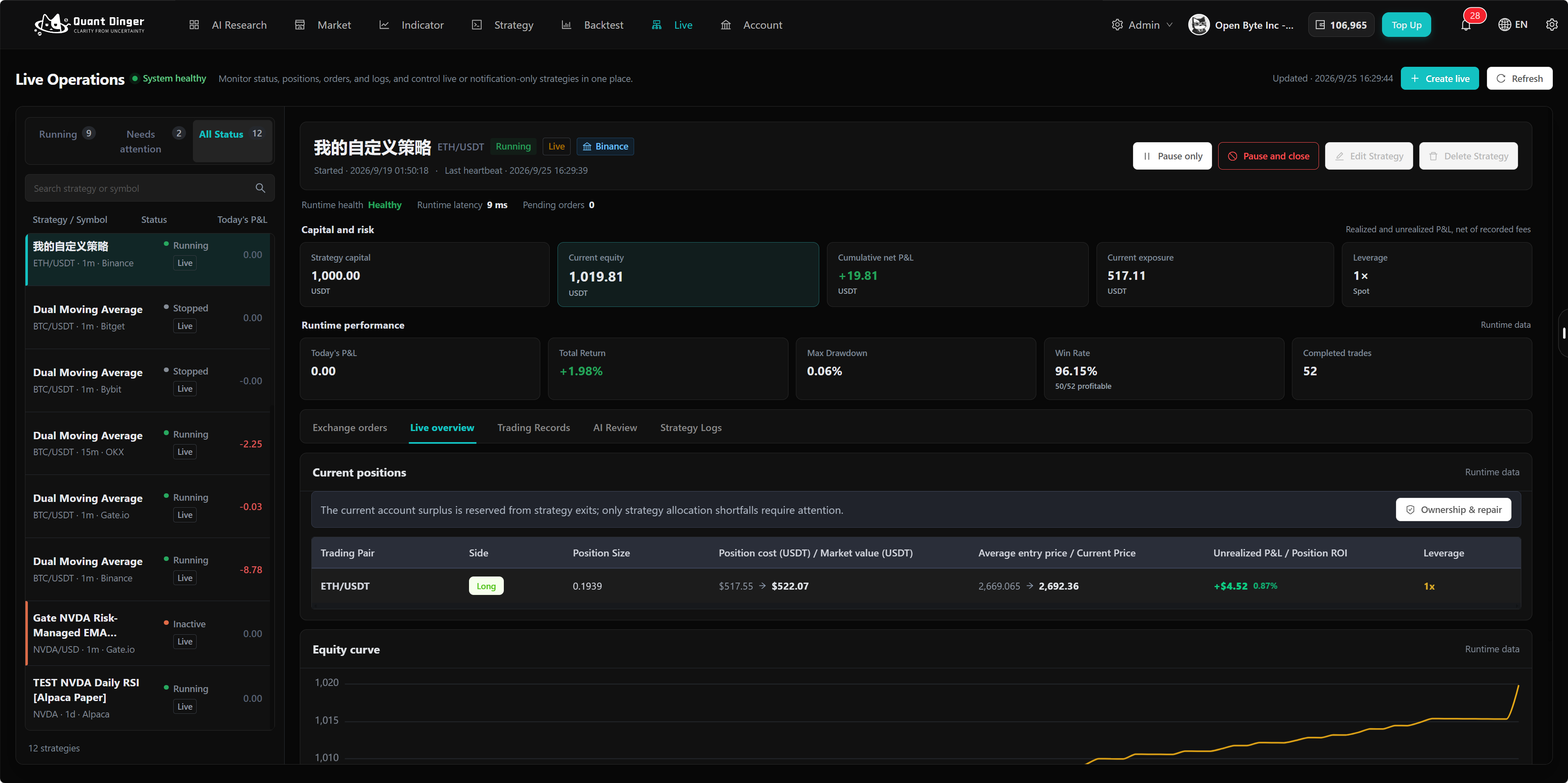The width and height of the screenshot is (1568, 783).
Task: Click the Account bank icon
Action: click(725, 25)
